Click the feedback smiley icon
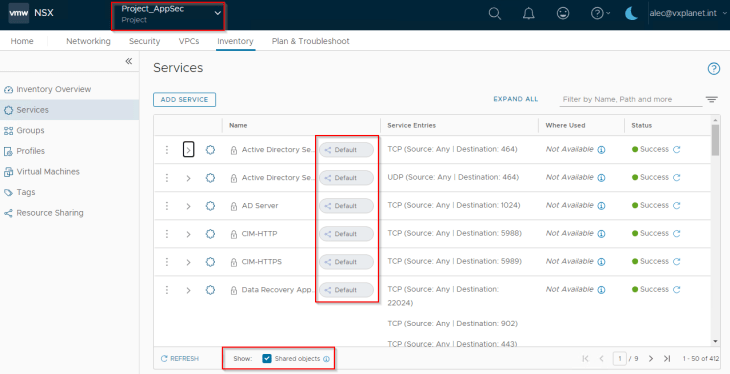 click(563, 14)
